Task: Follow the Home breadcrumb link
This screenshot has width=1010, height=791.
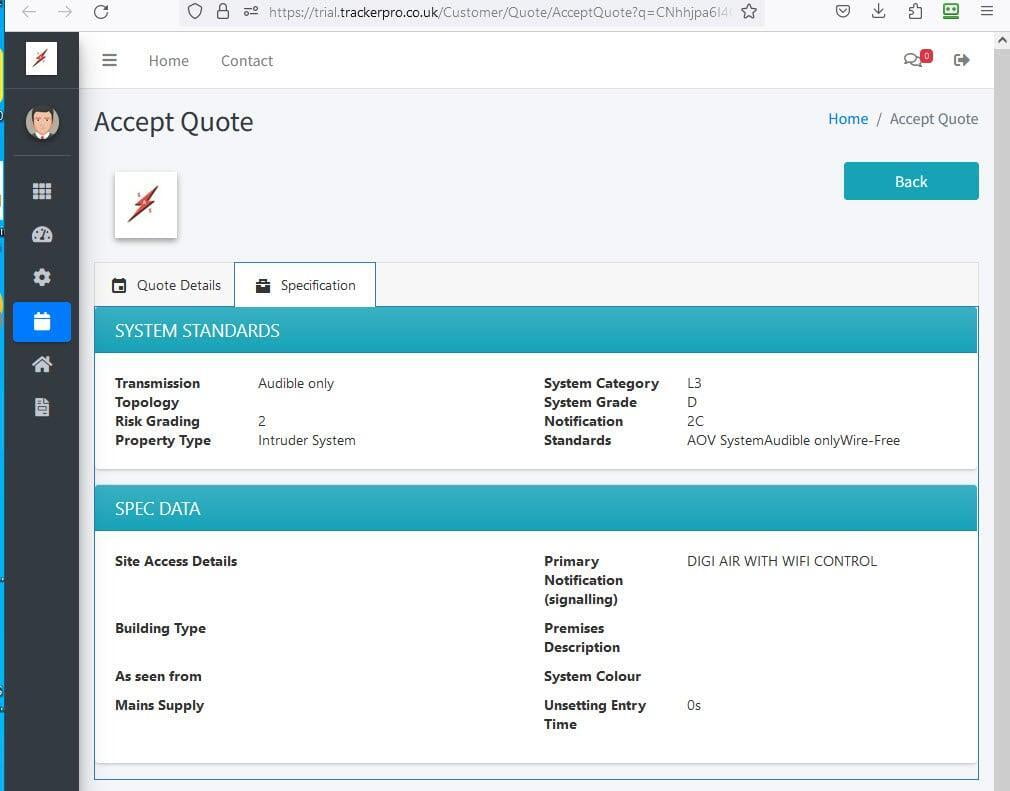Action: (847, 119)
